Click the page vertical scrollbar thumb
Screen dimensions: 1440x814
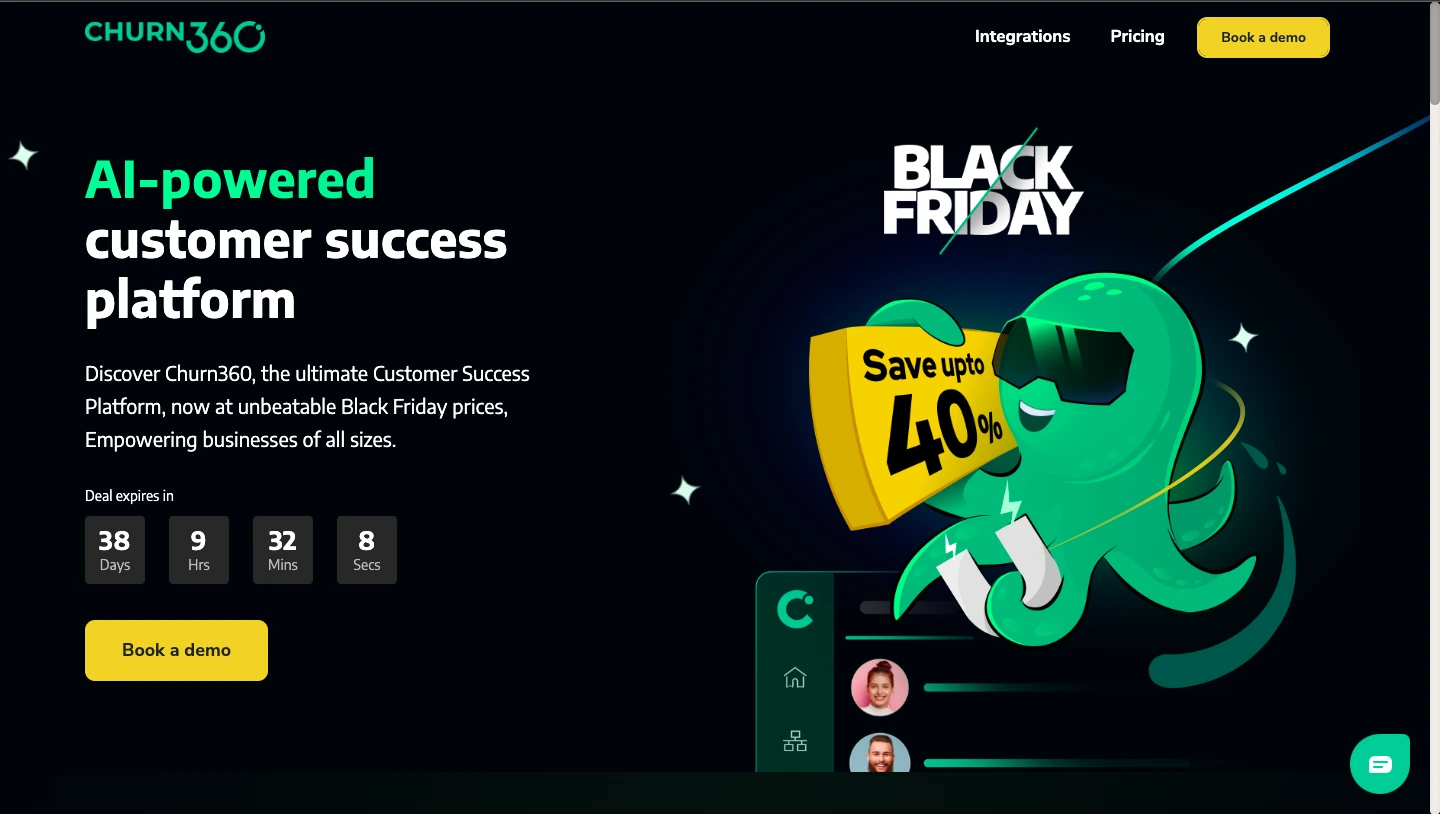[1434, 53]
